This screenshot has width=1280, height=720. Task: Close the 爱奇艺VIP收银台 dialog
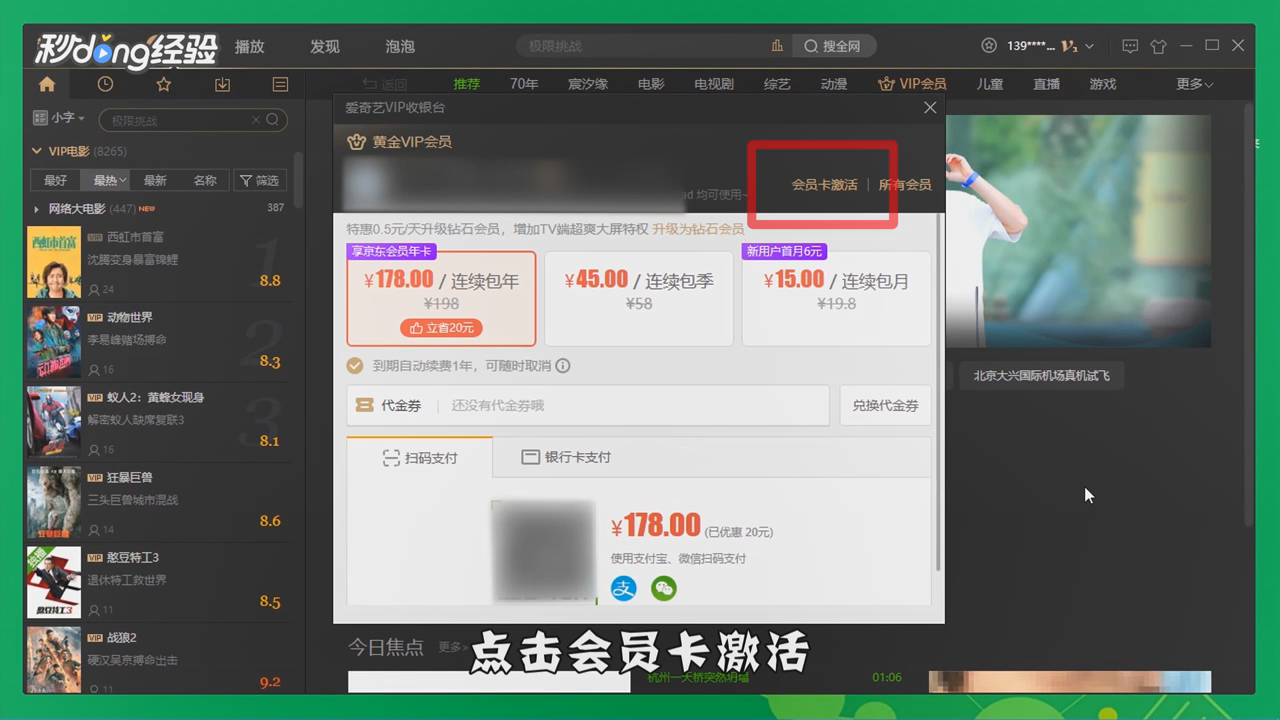click(x=930, y=107)
